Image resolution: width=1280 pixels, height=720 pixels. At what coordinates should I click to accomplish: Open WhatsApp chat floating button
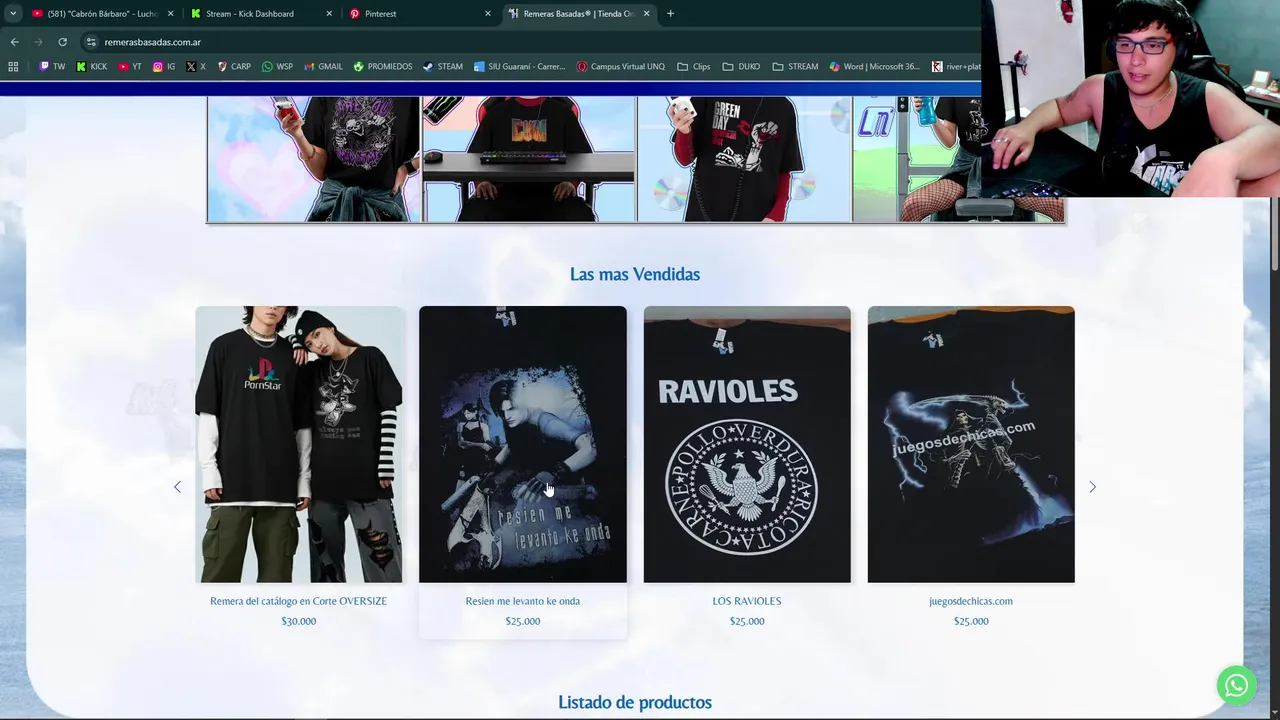[1237, 685]
